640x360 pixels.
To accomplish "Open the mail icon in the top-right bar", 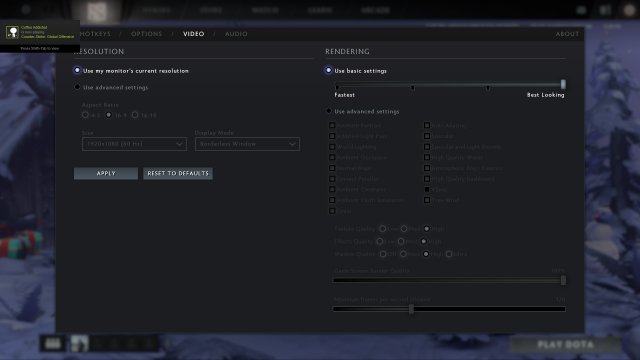I will pyautogui.click(x=582, y=10).
